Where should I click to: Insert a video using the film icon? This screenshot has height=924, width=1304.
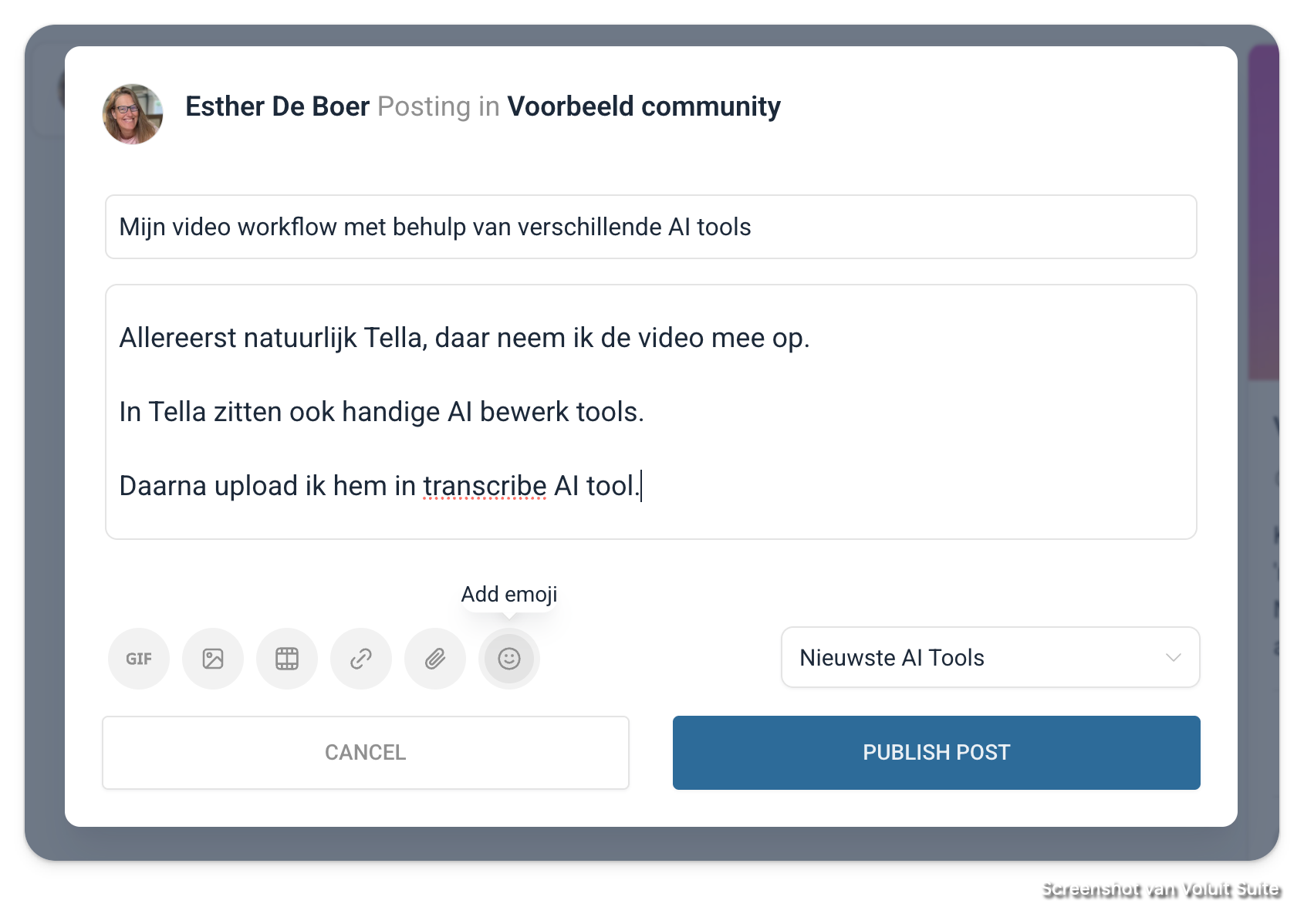[287, 659]
